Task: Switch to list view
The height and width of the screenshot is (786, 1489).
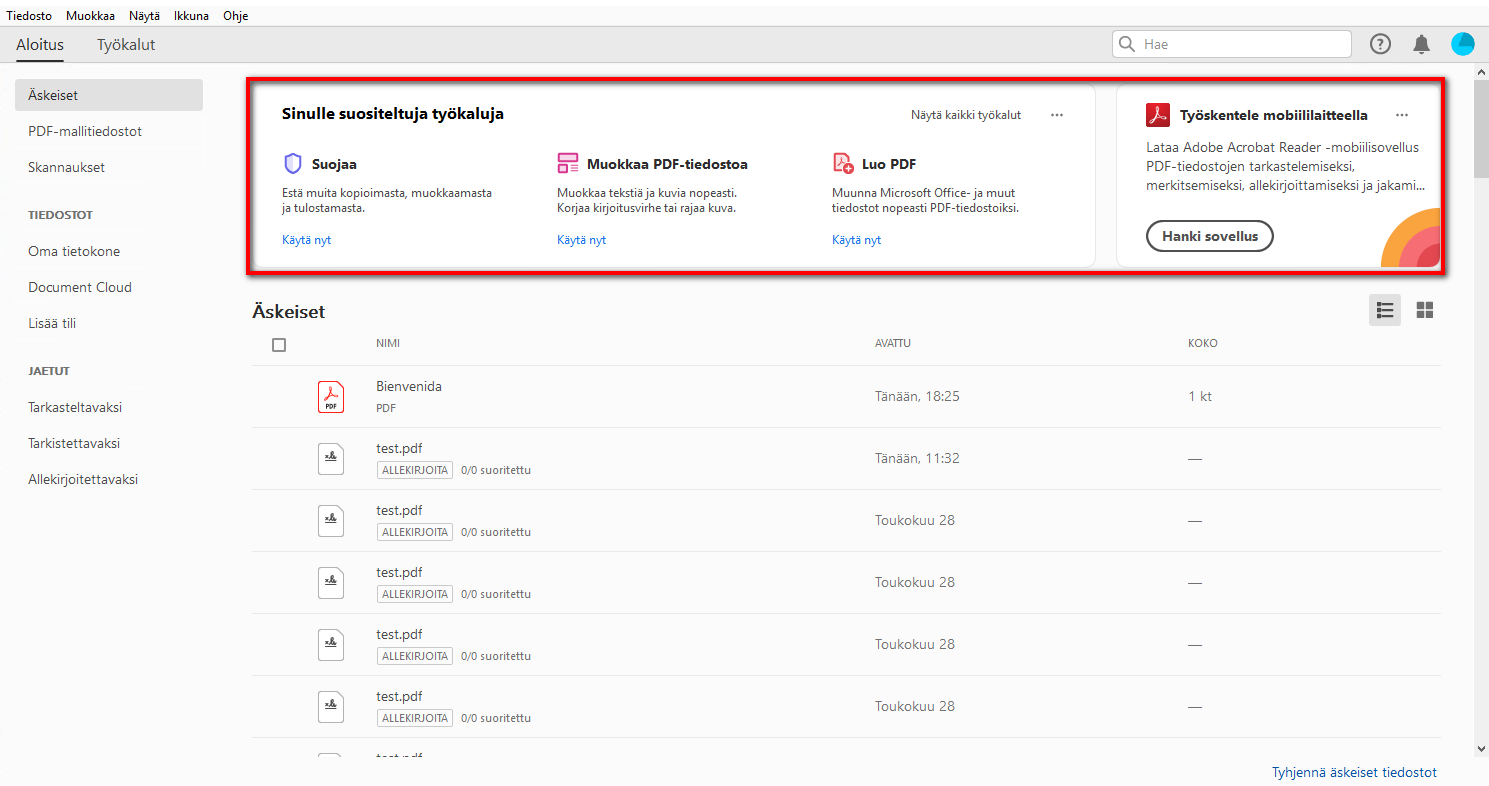Action: coord(1385,310)
